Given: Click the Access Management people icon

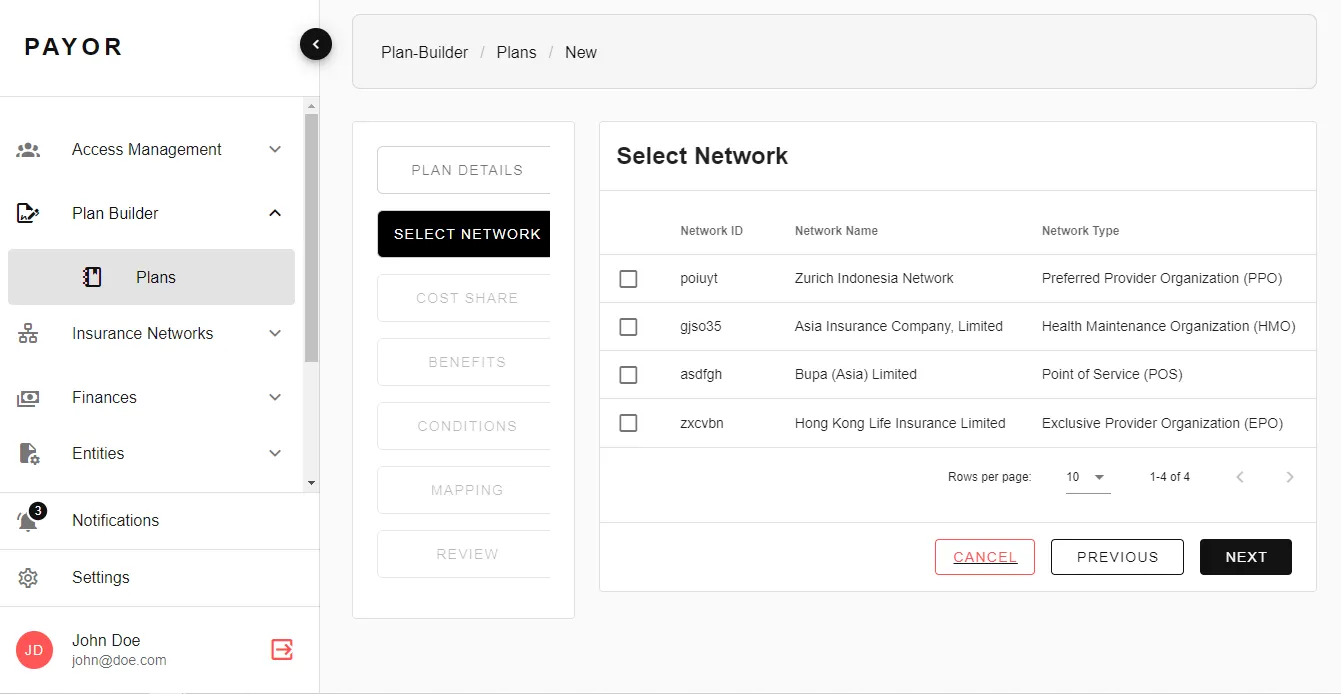Looking at the screenshot, I should (x=28, y=150).
